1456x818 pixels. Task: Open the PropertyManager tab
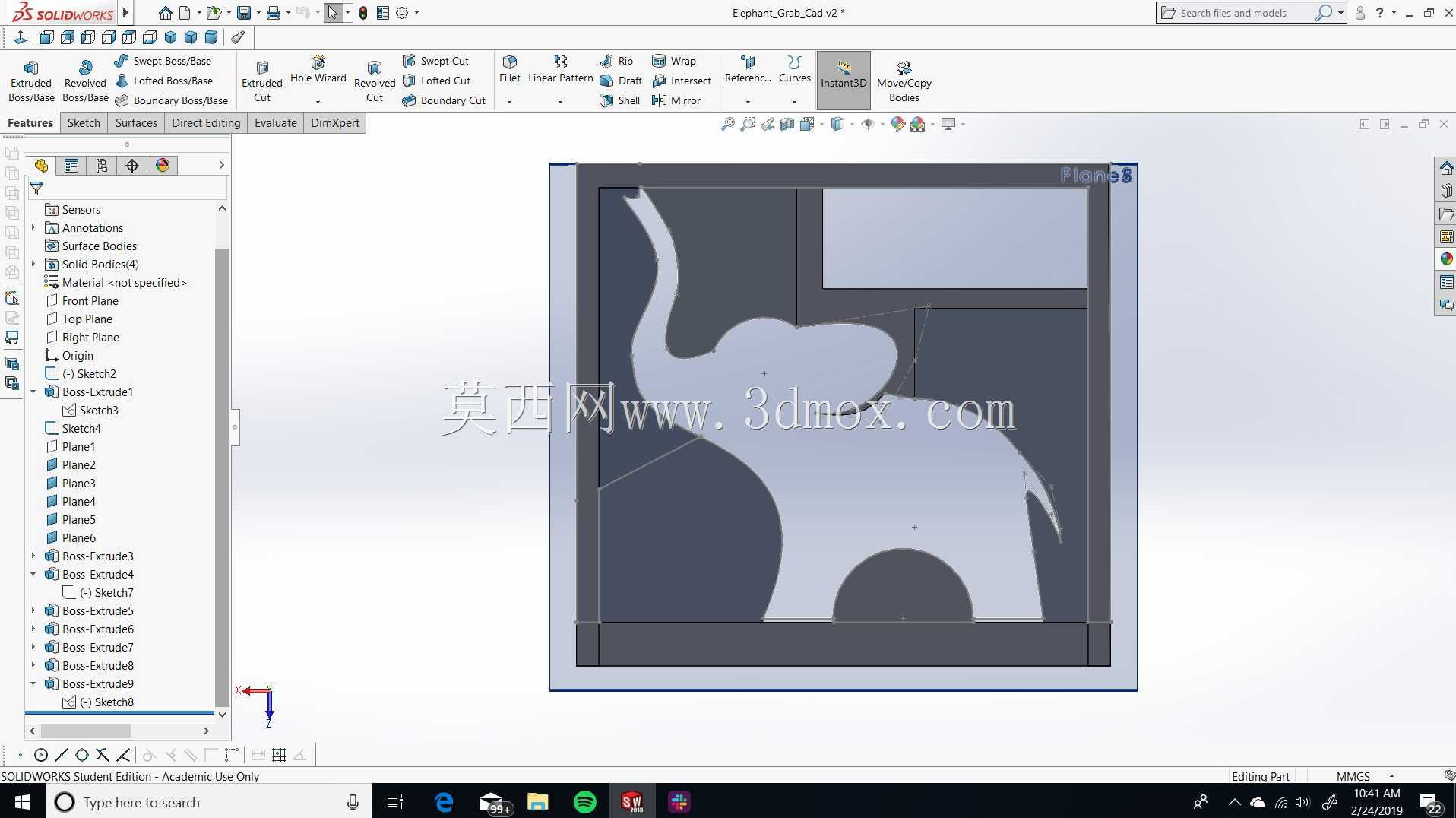pos(71,166)
